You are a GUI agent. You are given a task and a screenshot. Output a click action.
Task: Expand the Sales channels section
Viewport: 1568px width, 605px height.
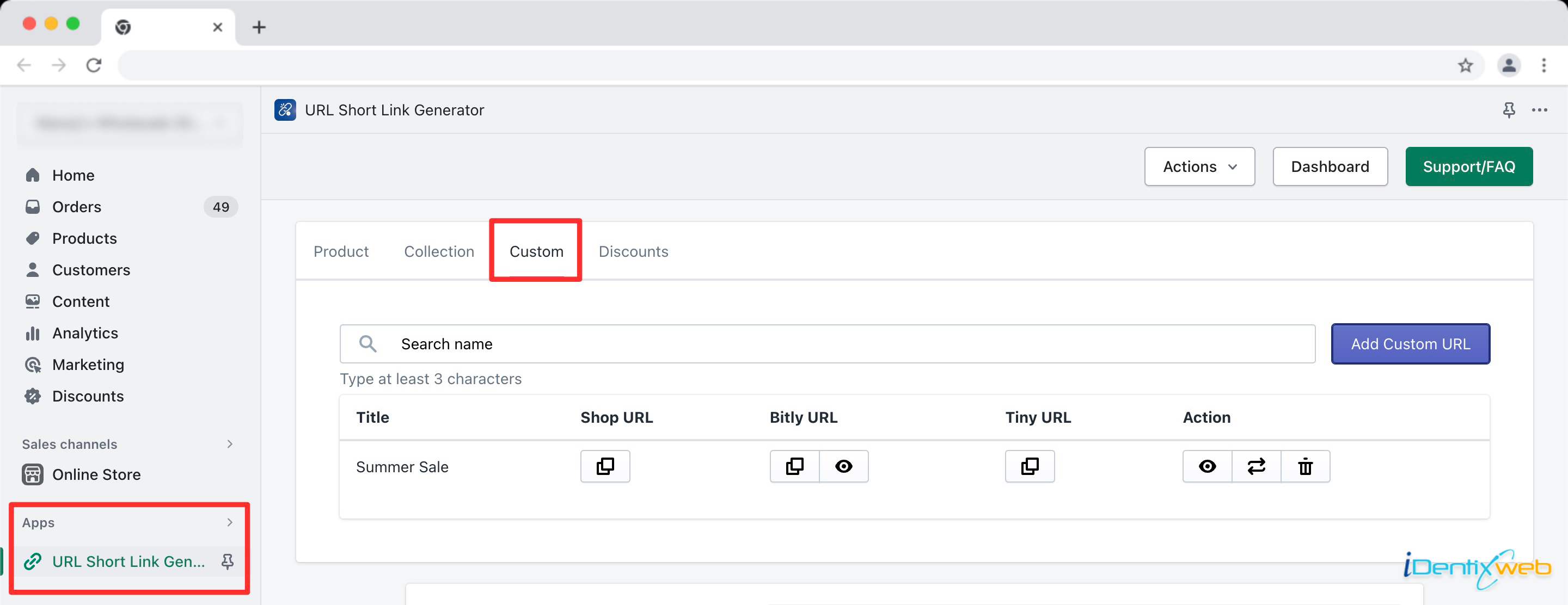[229, 444]
